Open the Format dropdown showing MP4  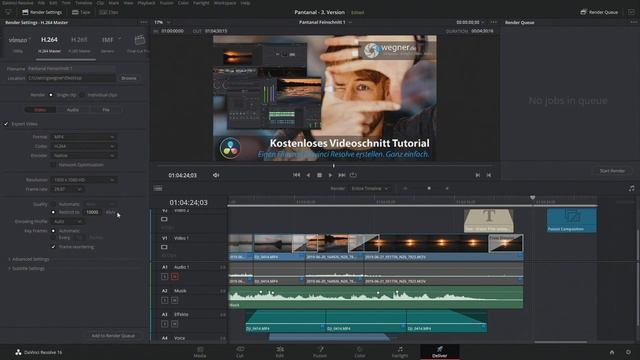(84, 137)
